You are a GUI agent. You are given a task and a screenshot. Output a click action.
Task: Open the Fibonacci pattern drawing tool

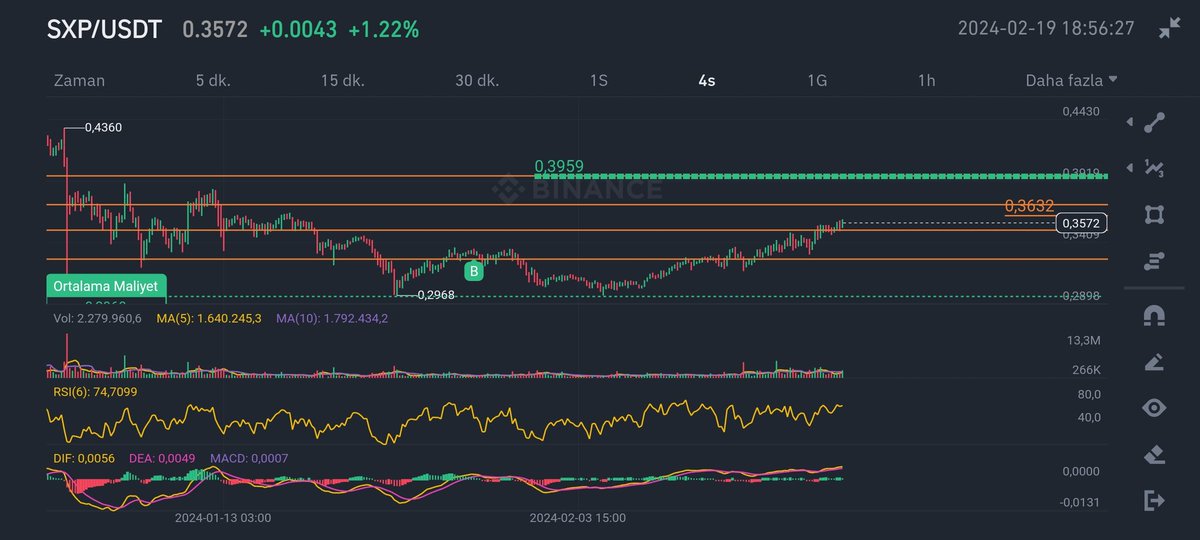(1155, 168)
